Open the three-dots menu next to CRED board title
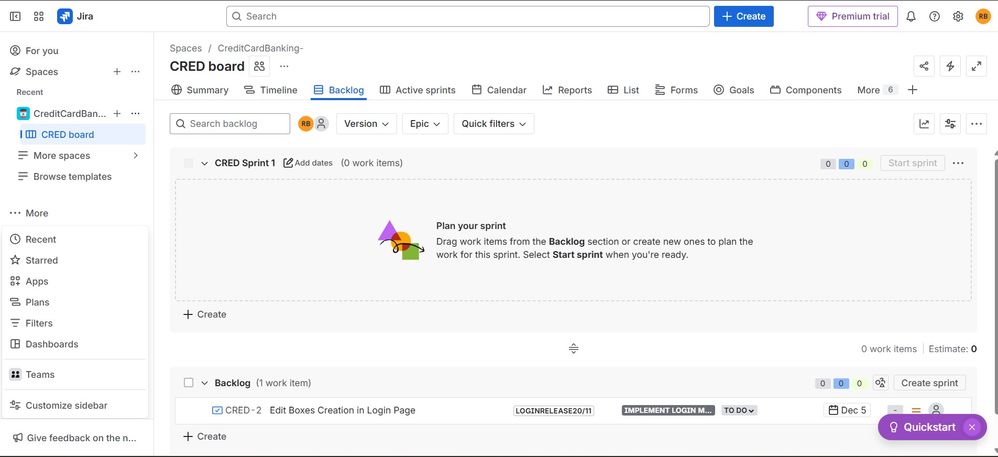The image size is (998, 457). tap(284, 66)
